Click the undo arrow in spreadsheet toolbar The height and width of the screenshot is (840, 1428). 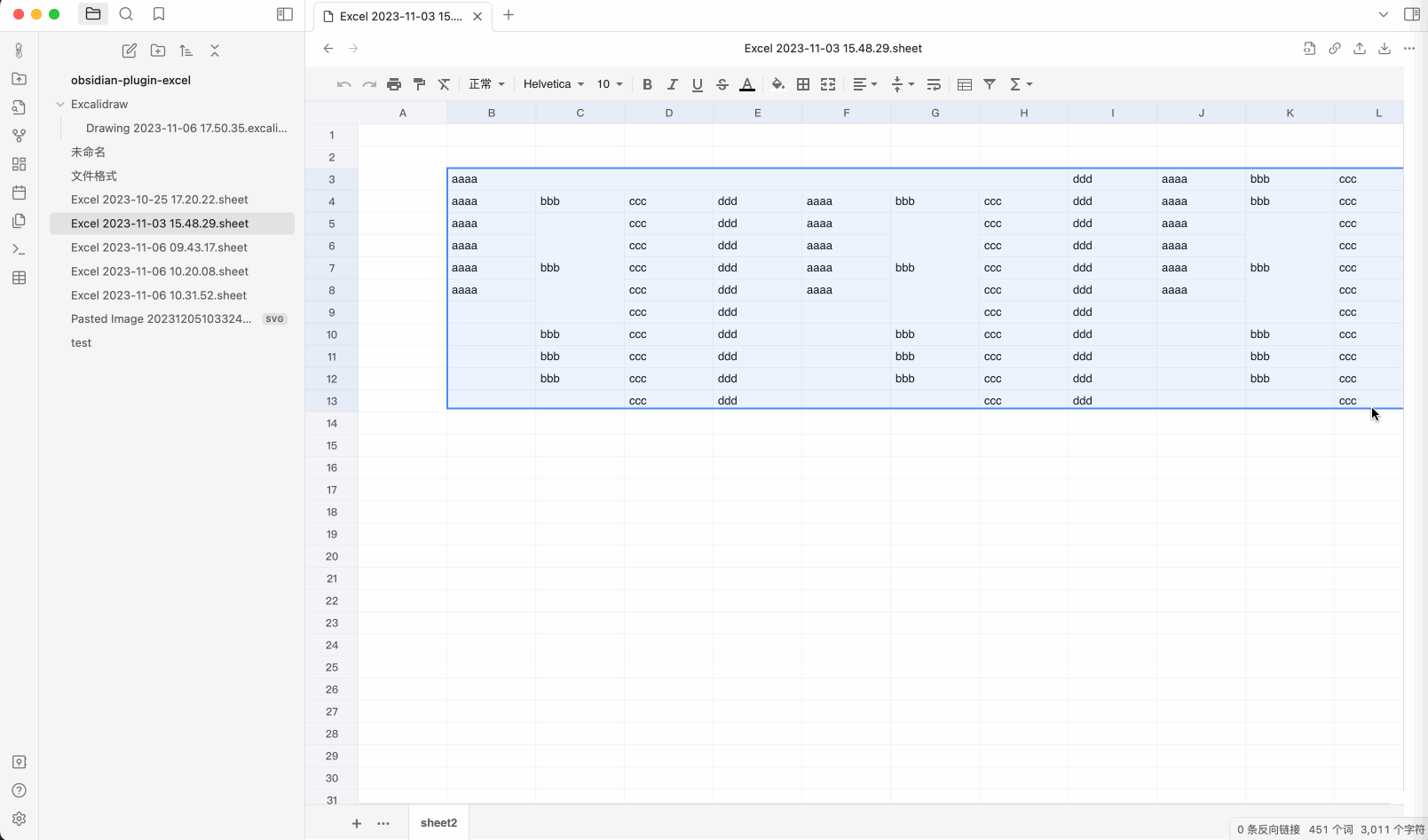point(344,84)
